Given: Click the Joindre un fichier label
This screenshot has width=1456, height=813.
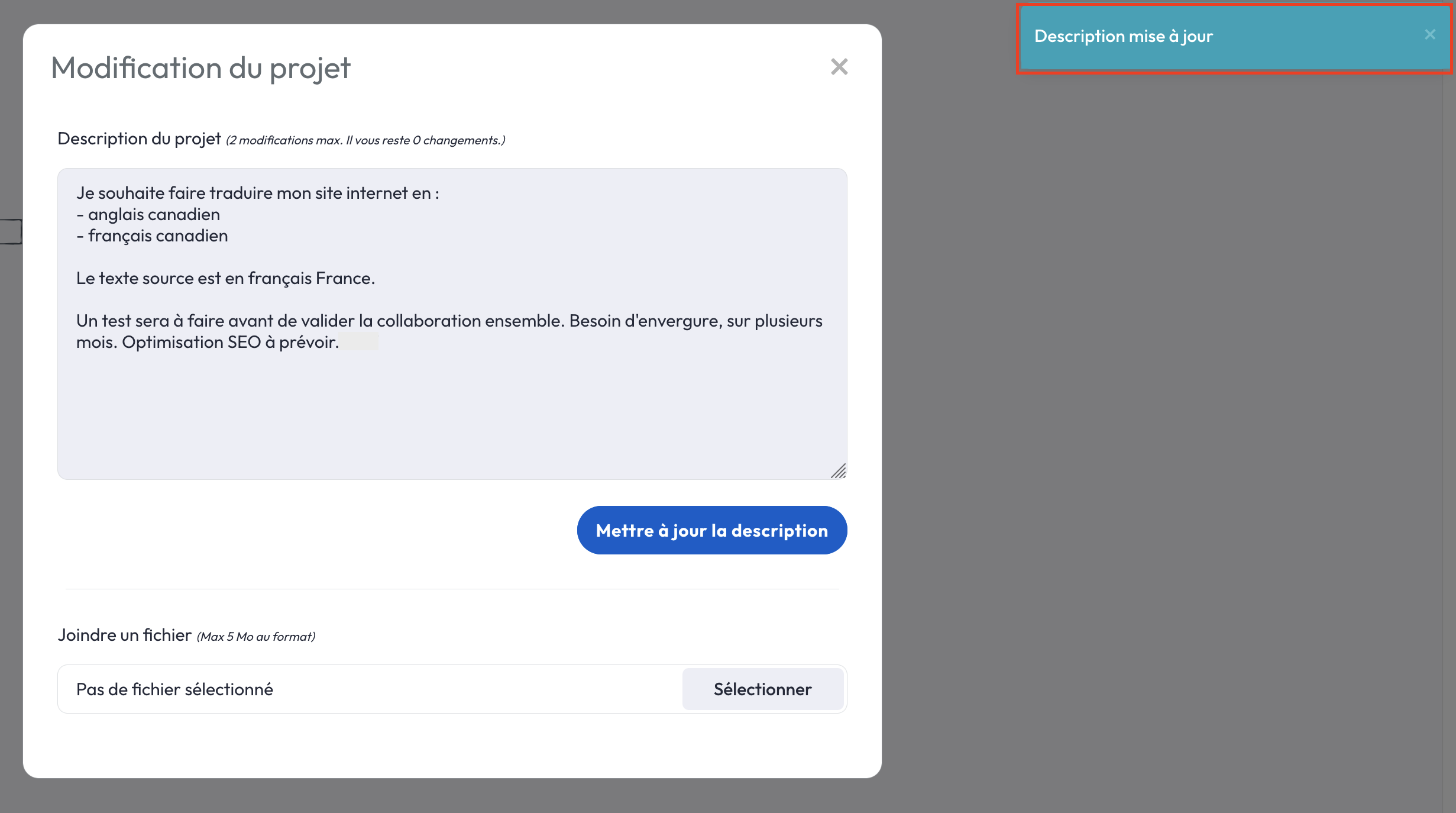Looking at the screenshot, I should point(124,635).
